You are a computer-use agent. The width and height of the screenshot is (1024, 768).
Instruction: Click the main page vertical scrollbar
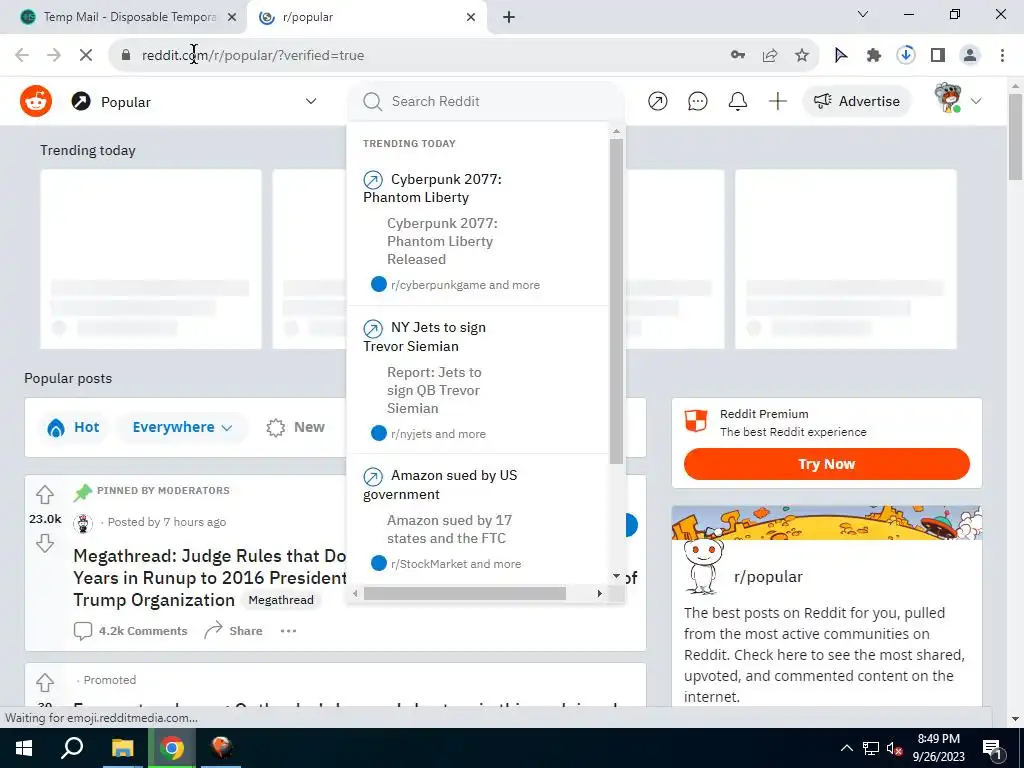pyautogui.click(x=1015, y=137)
